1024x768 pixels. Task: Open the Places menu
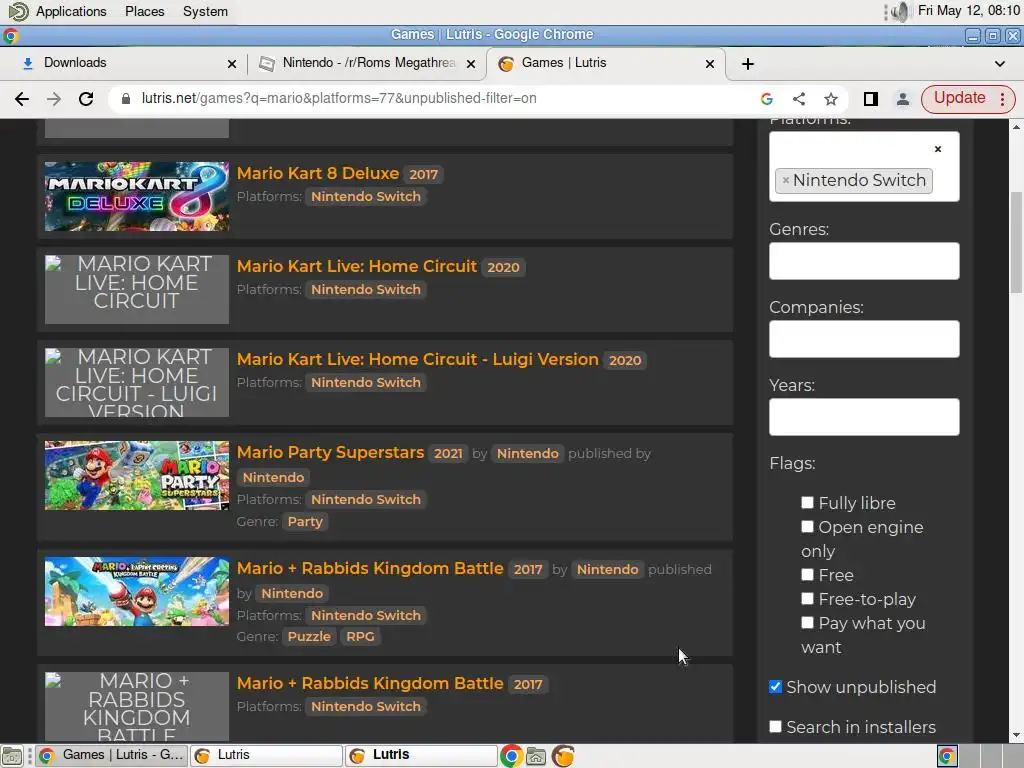(x=144, y=11)
